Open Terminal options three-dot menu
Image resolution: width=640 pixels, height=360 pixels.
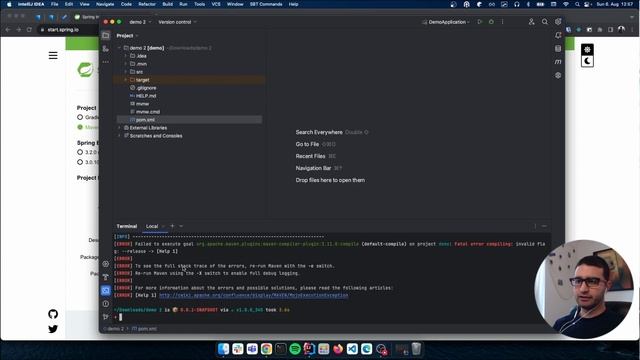click(x=535, y=226)
